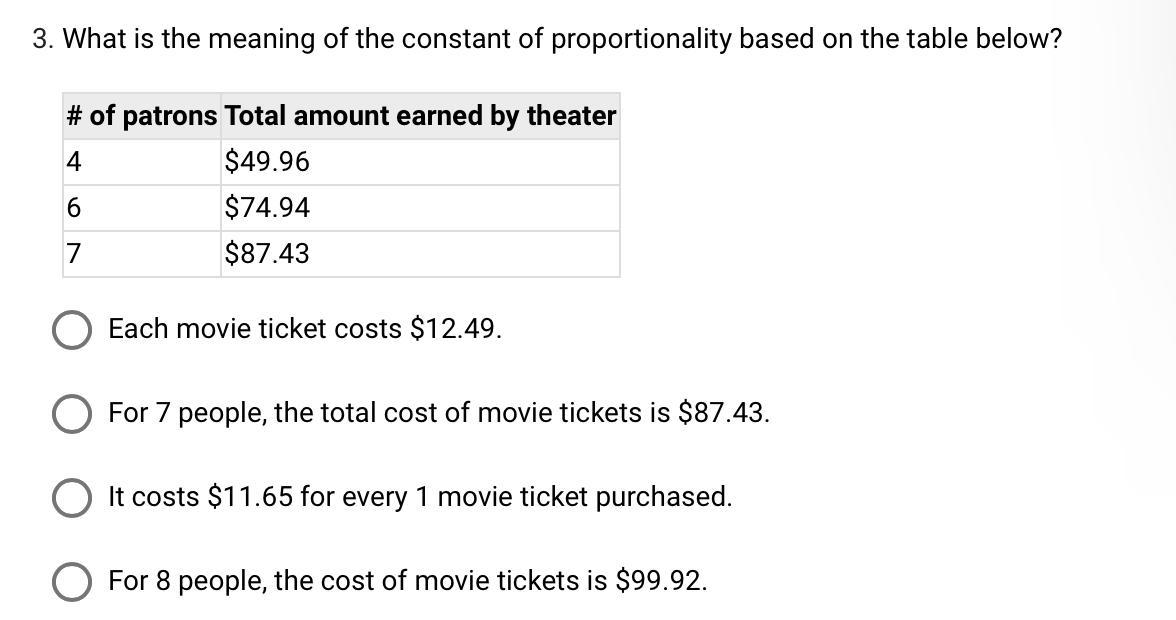The width and height of the screenshot is (1176, 620).
Task: Select radio button for $12.49 ticket answer
Action: coord(72,330)
